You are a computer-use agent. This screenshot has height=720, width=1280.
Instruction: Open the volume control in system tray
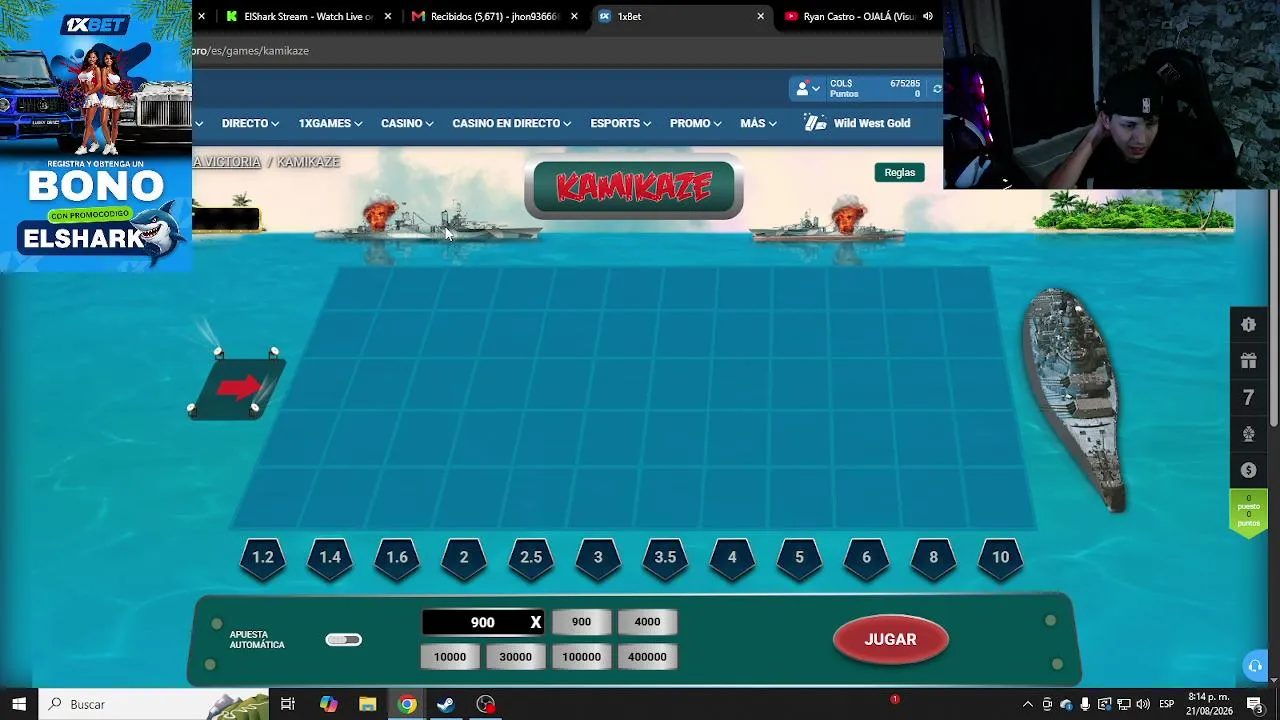coord(1142,704)
